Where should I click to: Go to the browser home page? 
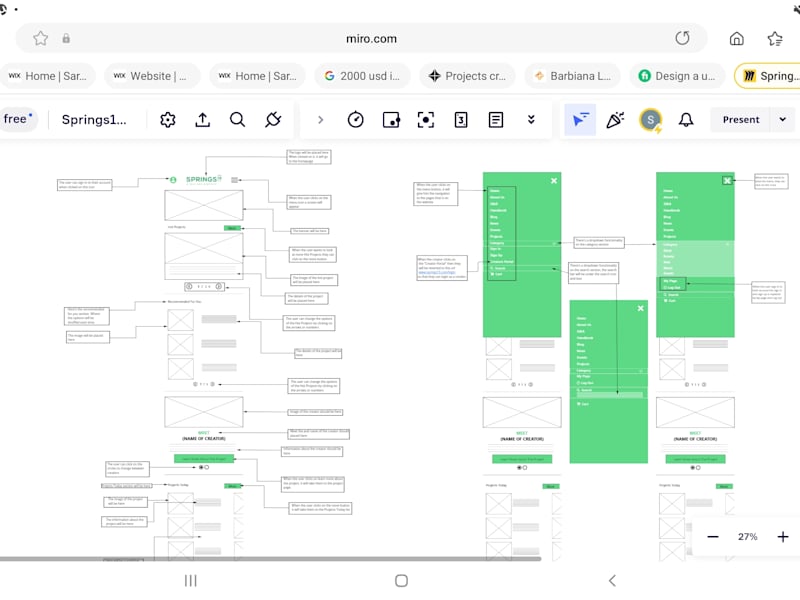(737, 38)
